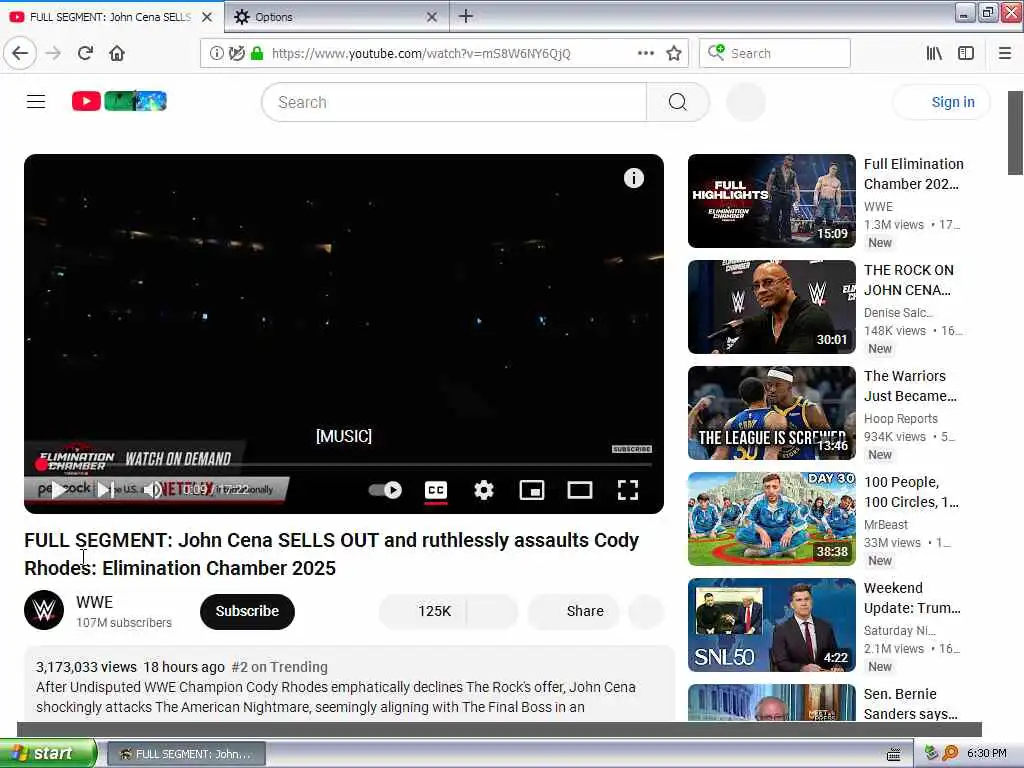Click the green network tray icon beside the magnifier
This screenshot has height=768, width=1024.
[x=932, y=753]
